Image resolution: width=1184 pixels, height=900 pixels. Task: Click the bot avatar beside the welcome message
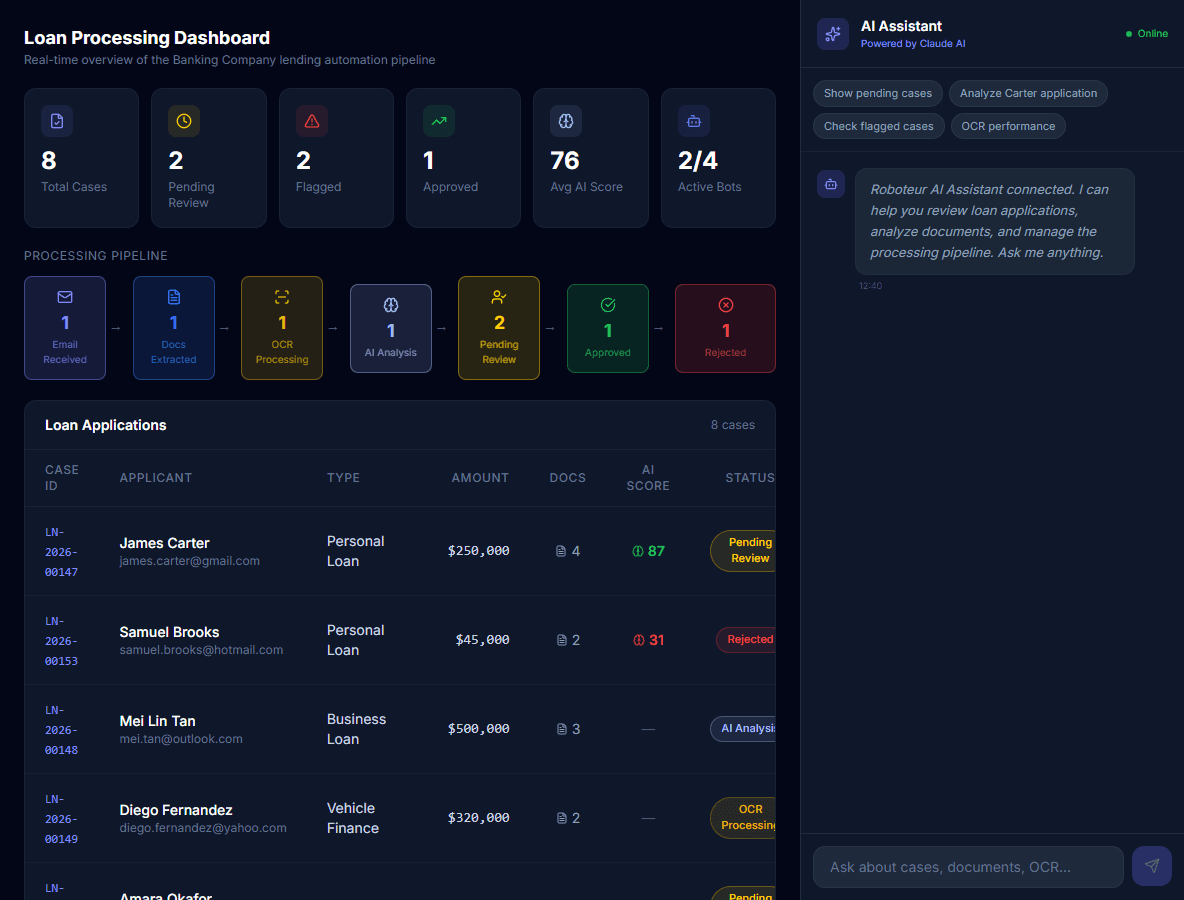(x=831, y=184)
